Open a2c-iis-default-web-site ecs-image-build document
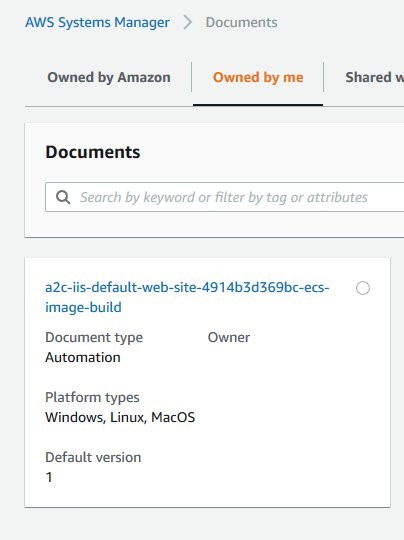This screenshot has width=404, height=540. 187,297
